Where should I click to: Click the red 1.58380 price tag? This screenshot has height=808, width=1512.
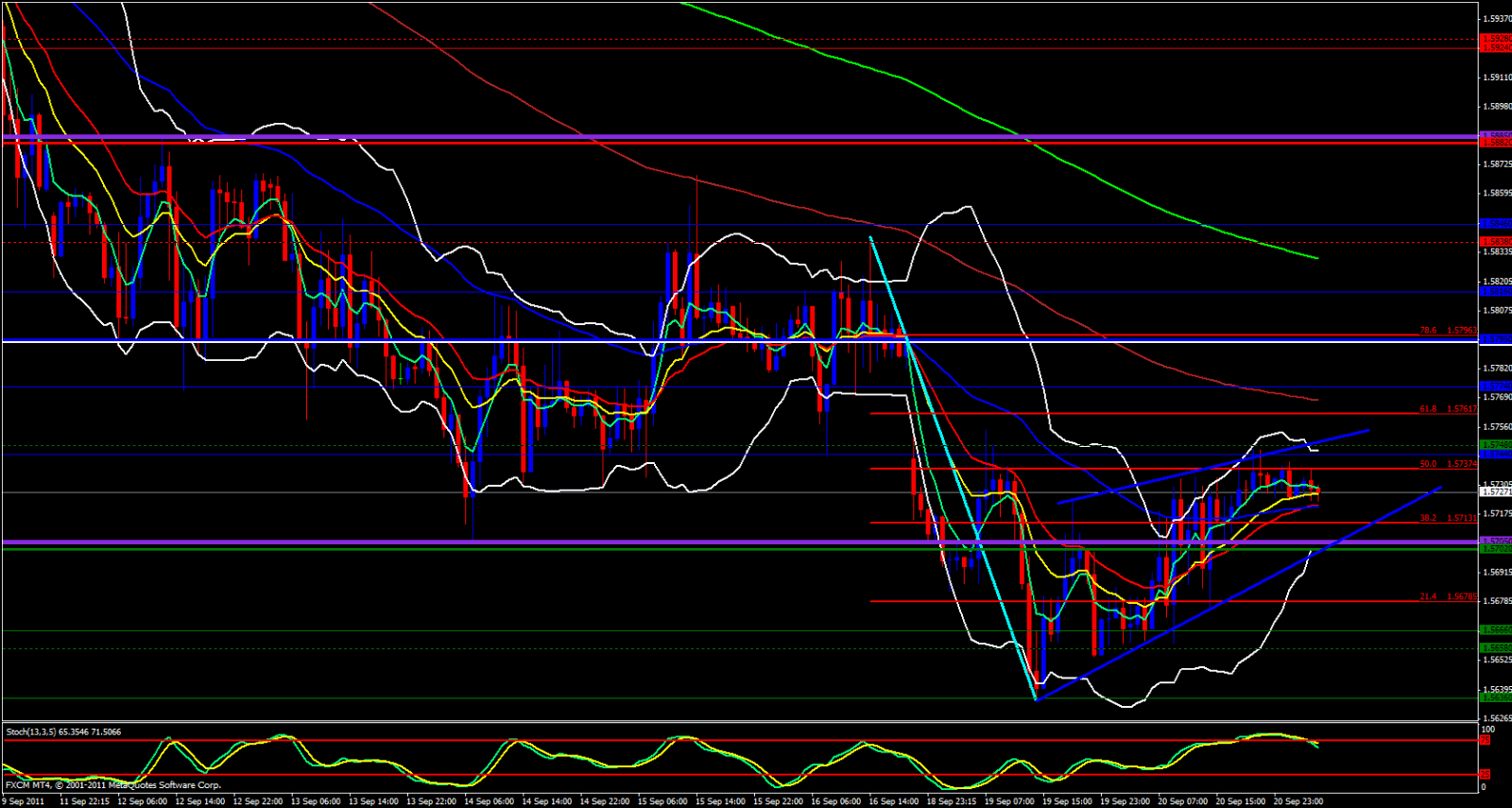[1496, 242]
